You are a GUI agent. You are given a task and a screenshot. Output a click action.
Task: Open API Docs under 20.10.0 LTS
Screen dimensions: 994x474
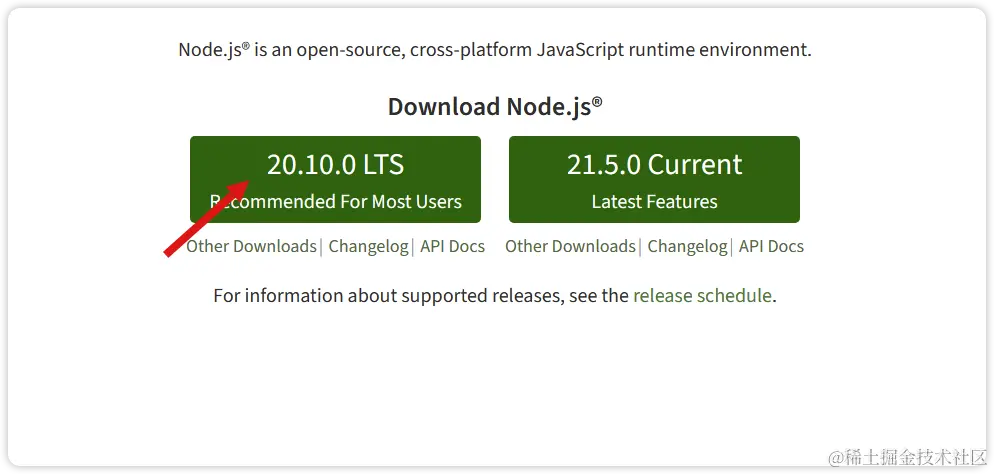click(x=453, y=247)
